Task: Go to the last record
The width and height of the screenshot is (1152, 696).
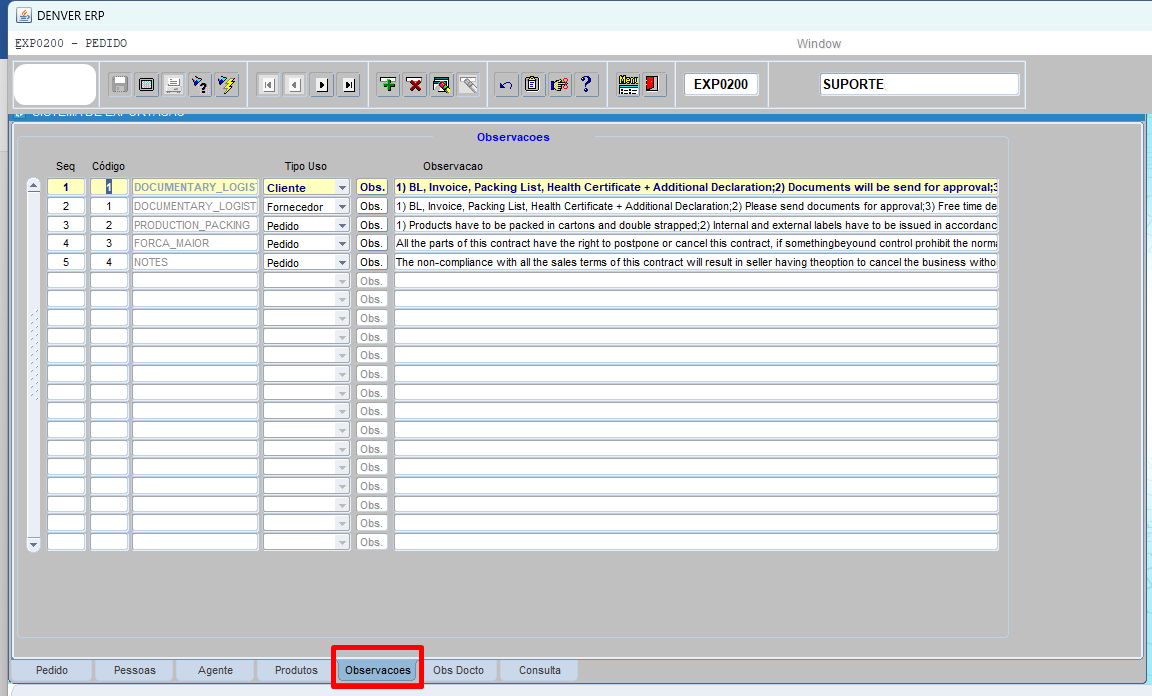Action: pos(348,85)
